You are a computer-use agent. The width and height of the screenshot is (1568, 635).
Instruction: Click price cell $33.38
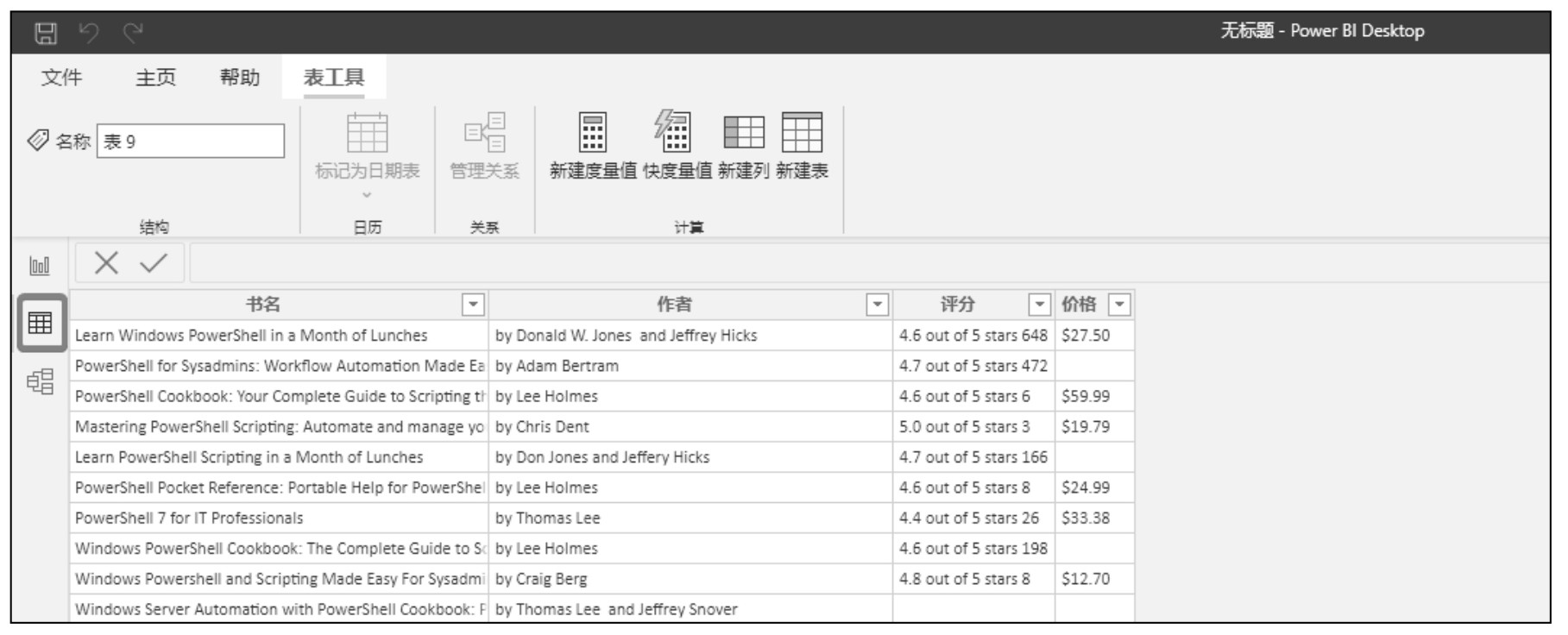[x=1094, y=518]
